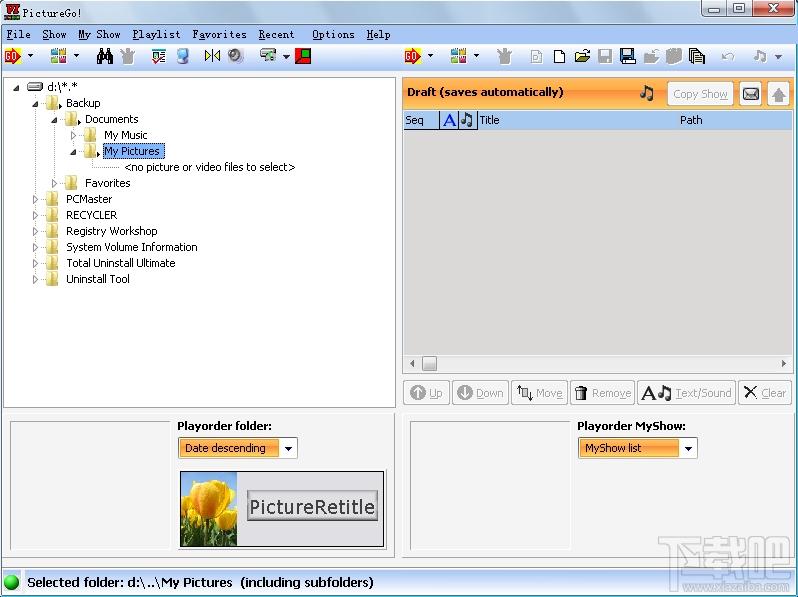Click the checklist icon with red checkmark
798x597 pixels.
point(159,56)
